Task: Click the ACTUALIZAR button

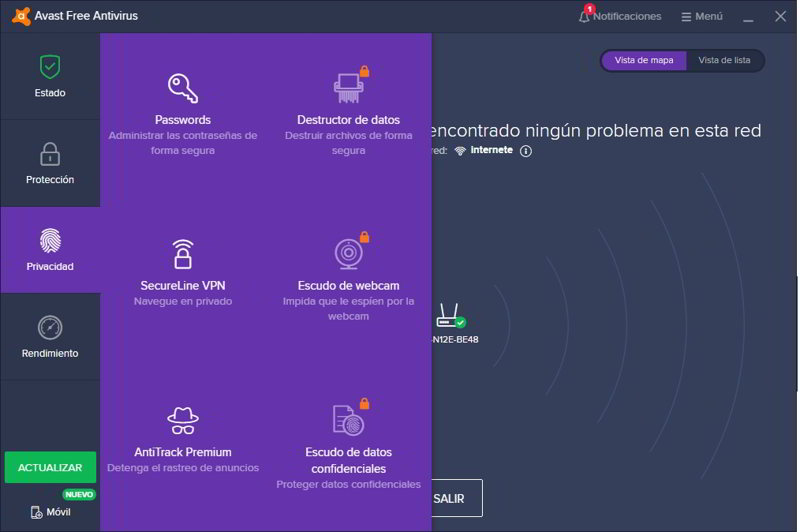Action: pos(50,467)
